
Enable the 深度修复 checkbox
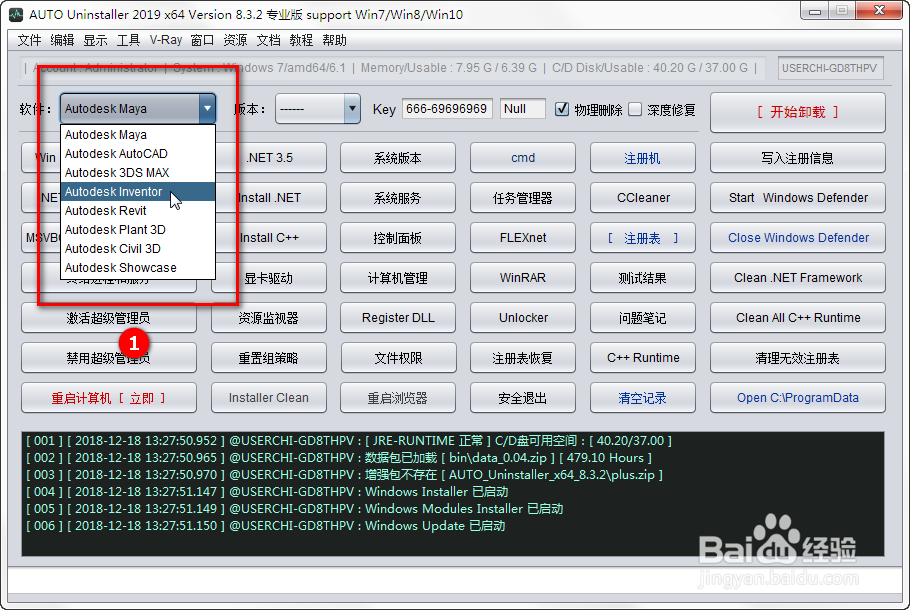click(x=635, y=109)
